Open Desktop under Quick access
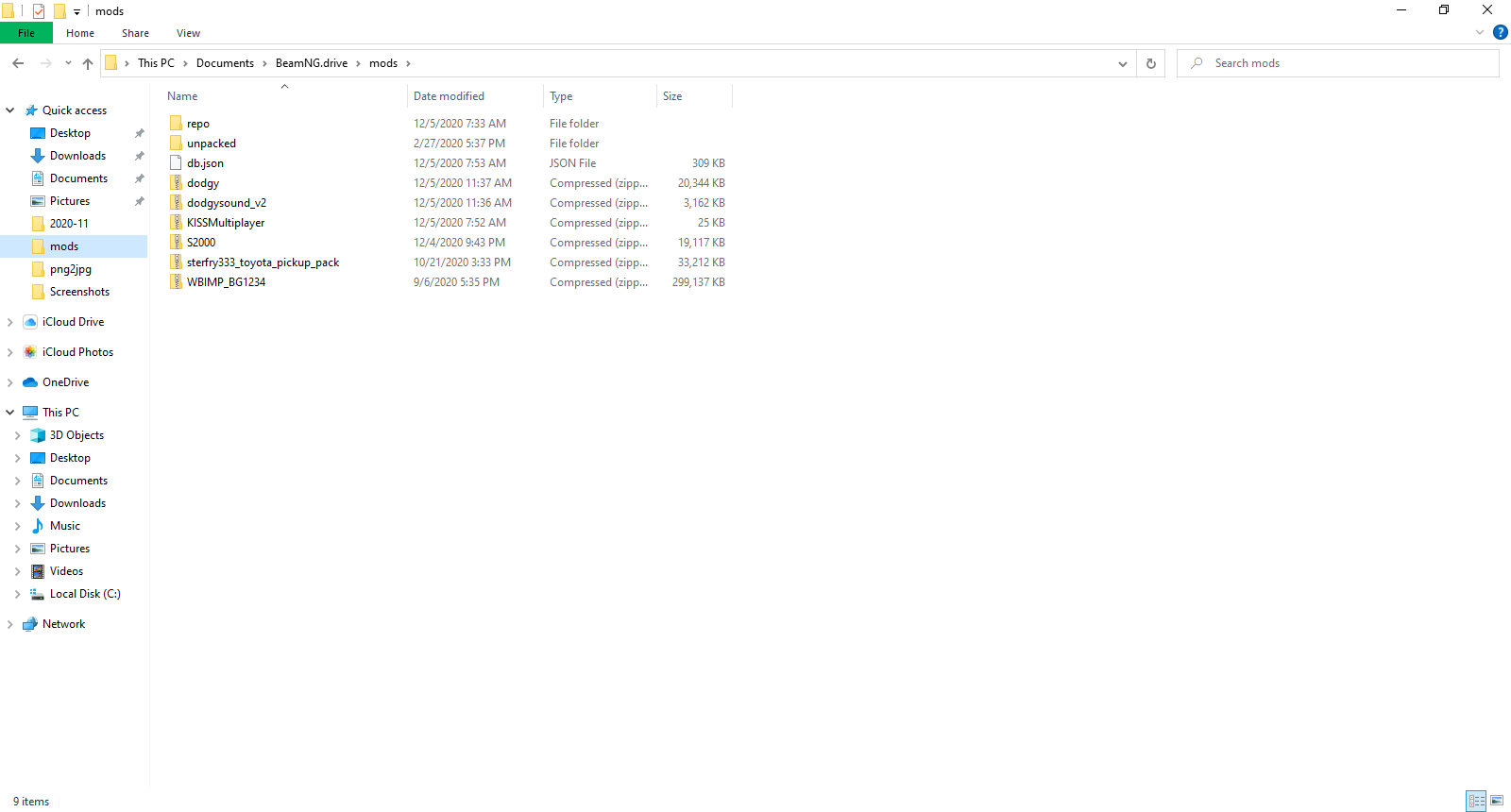This screenshot has height=812, width=1511. pos(70,133)
